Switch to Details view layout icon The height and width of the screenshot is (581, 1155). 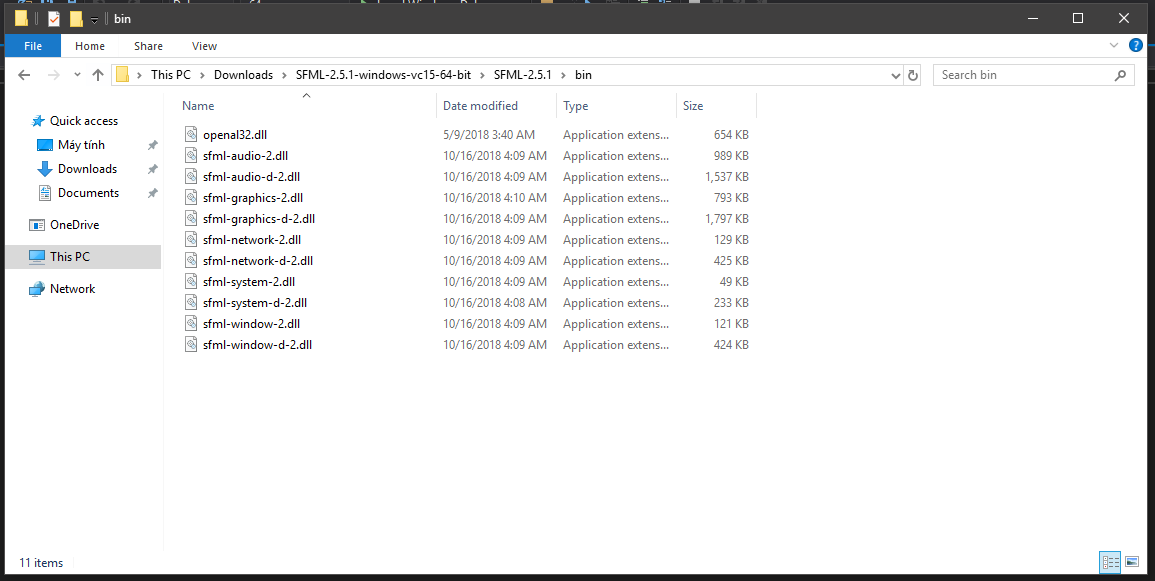tap(1110, 563)
